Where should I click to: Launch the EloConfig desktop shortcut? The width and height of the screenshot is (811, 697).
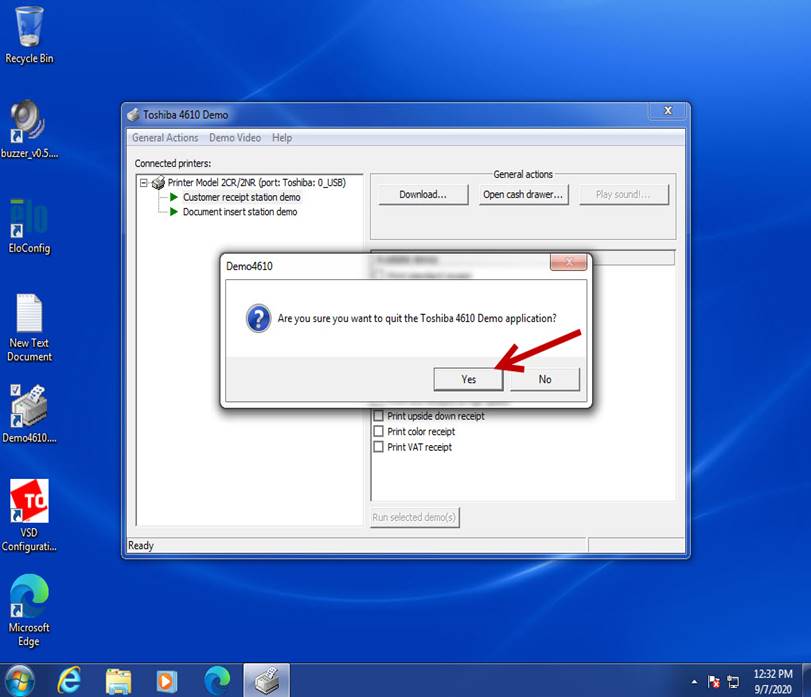(x=29, y=220)
